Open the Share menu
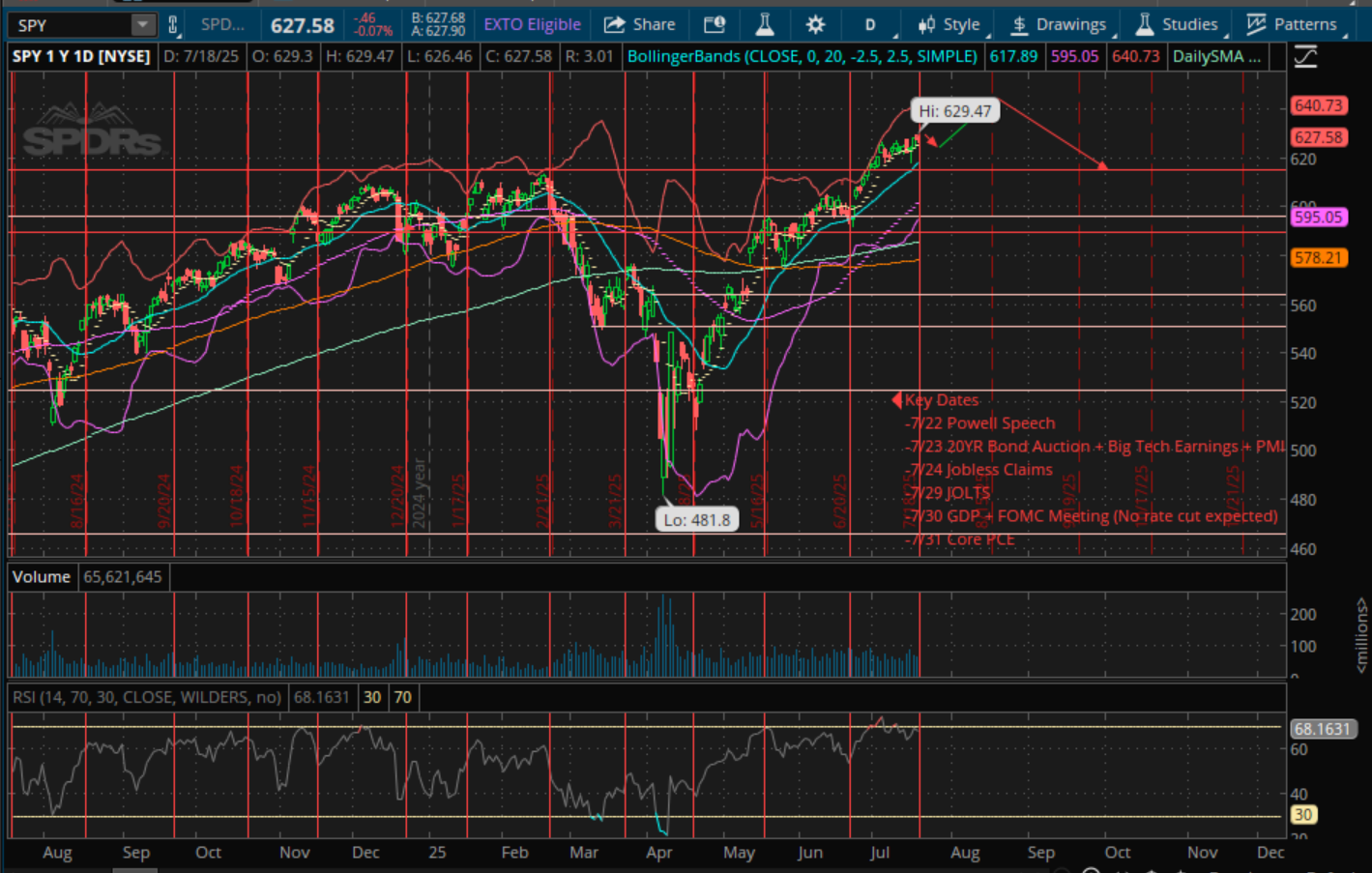 tap(638, 24)
